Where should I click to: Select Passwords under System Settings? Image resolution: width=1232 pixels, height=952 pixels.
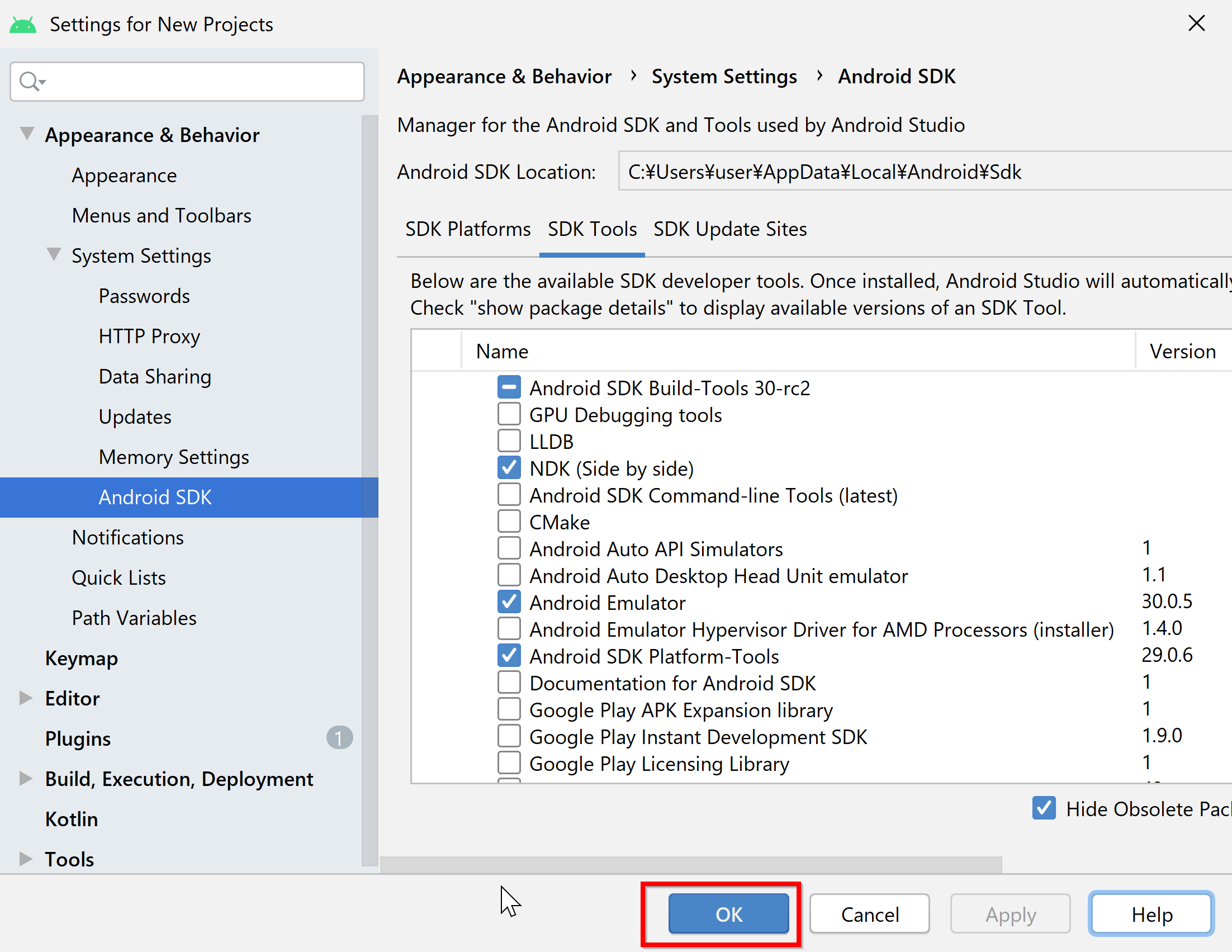(144, 296)
